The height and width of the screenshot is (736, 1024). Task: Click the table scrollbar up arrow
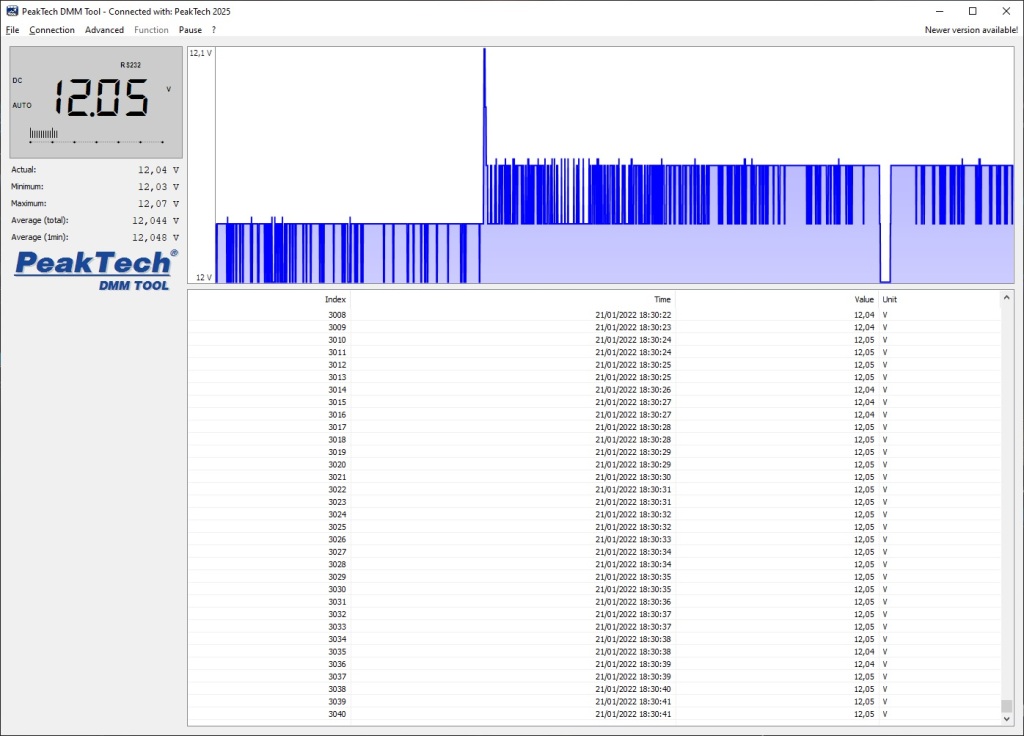pos(1007,297)
